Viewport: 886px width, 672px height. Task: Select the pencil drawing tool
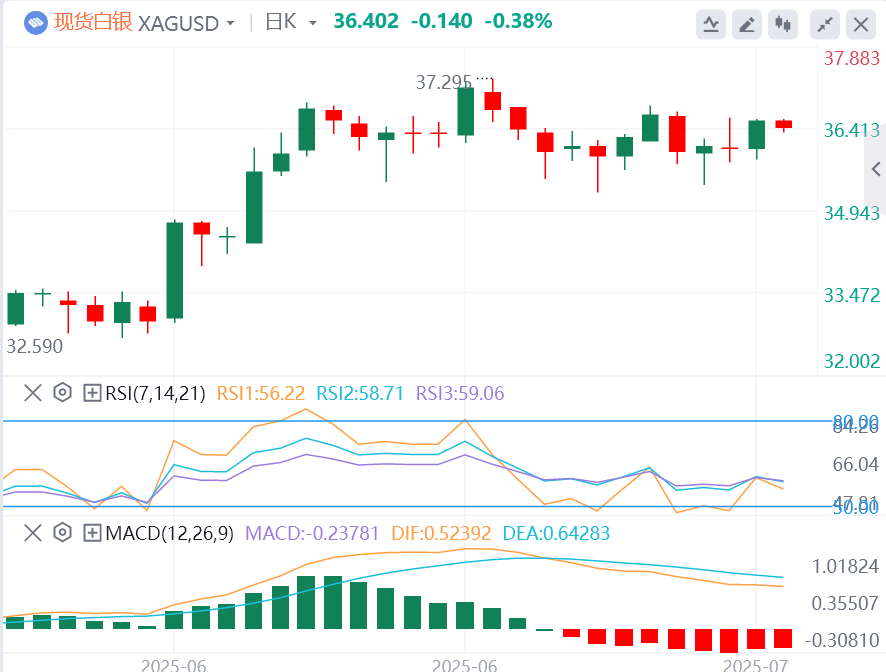[747, 24]
